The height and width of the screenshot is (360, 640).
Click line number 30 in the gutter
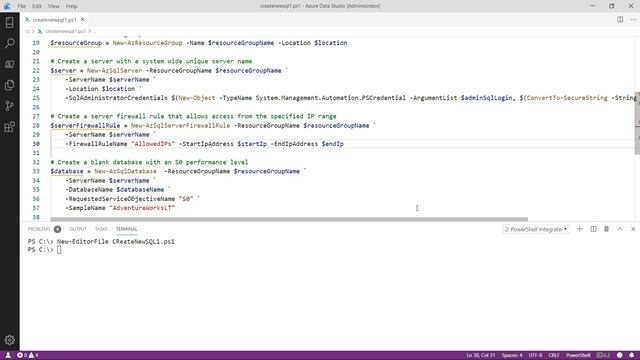tap(36, 144)
